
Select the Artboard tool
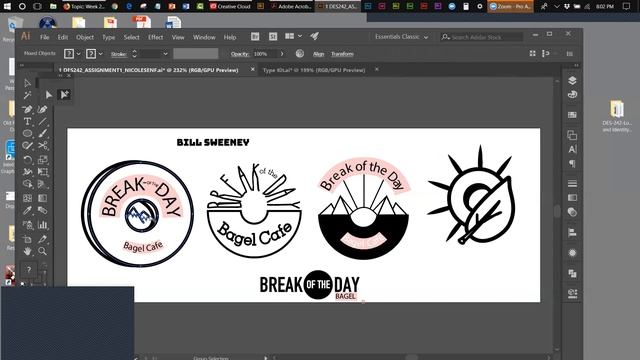click(27, 239)
